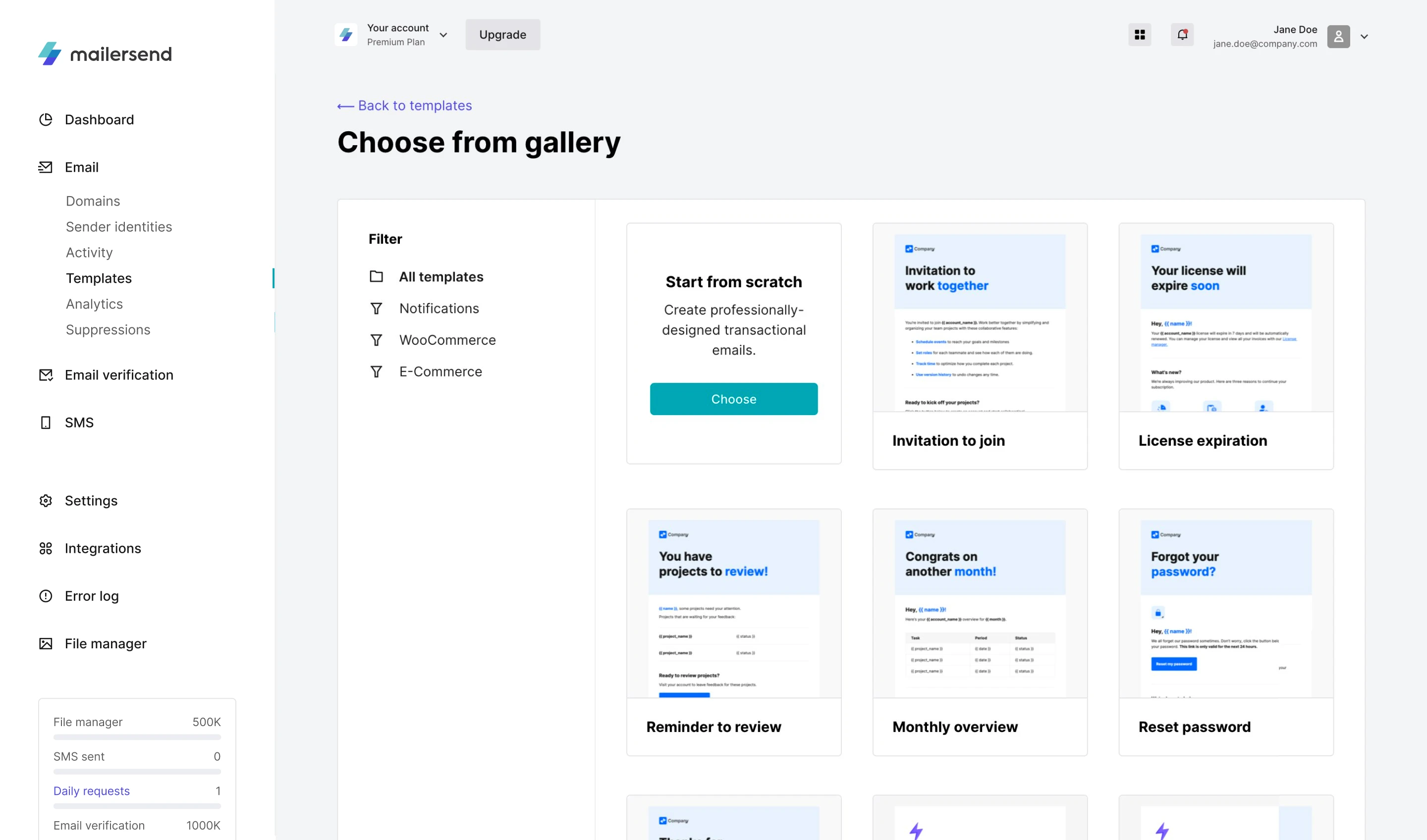1427x840 pixels.
Task: Click the Integrations icon
Action: [x=46, y=548]
